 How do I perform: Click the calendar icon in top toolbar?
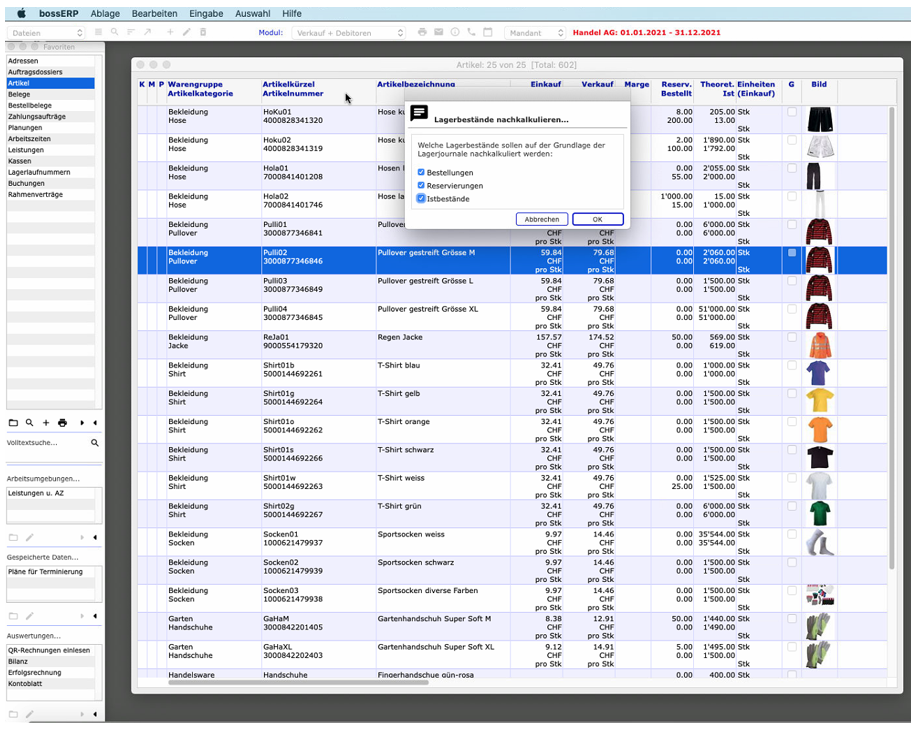488,33
